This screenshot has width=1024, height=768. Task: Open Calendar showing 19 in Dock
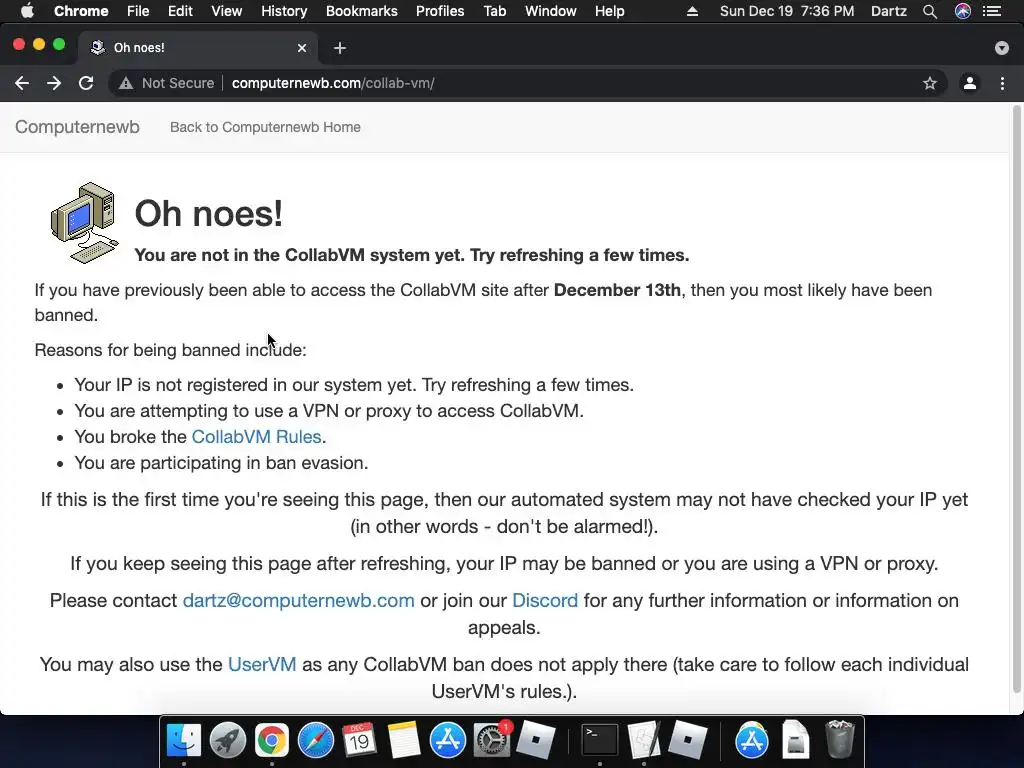click(x=359, y=740)
